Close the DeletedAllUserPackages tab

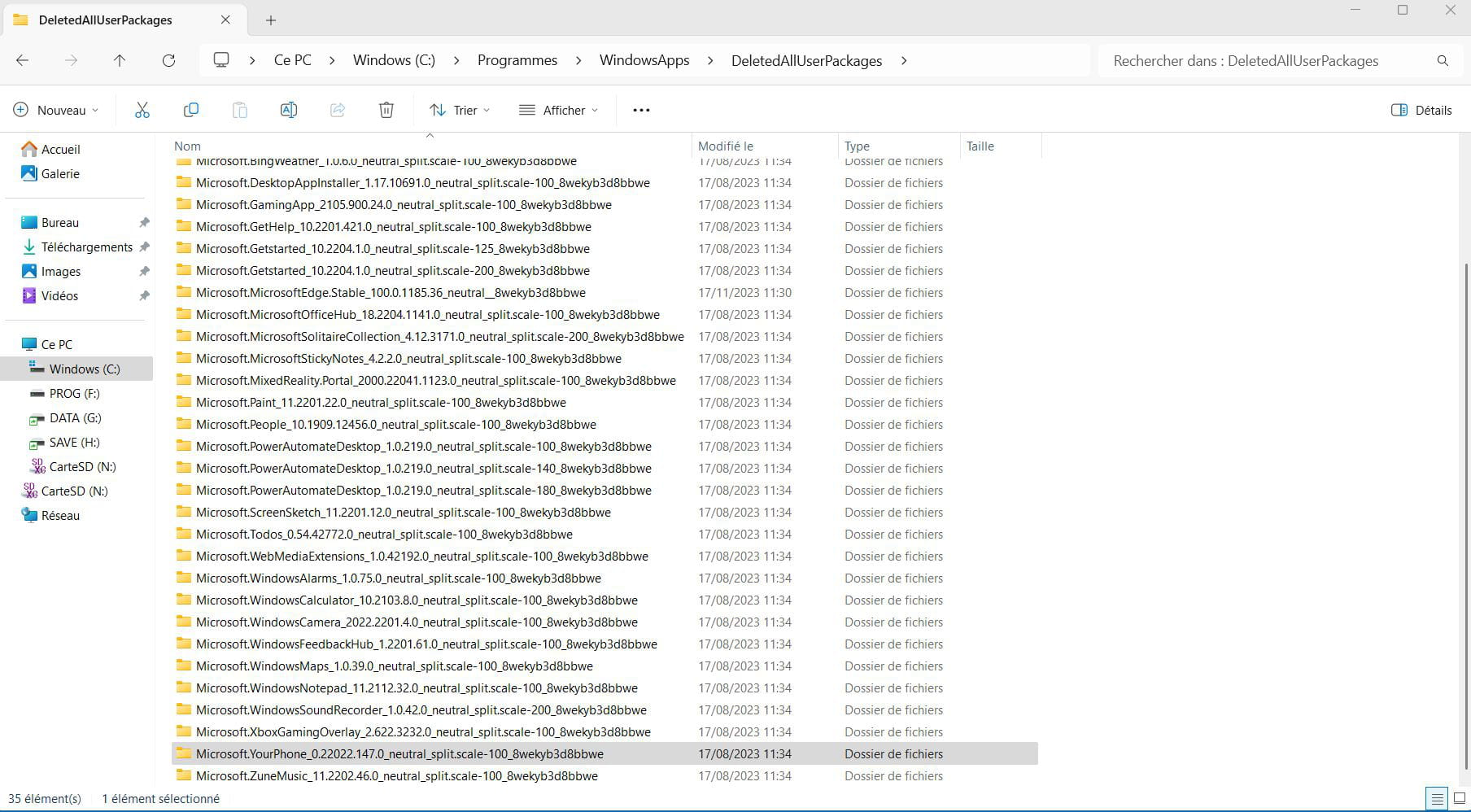(x=225, y=20)
